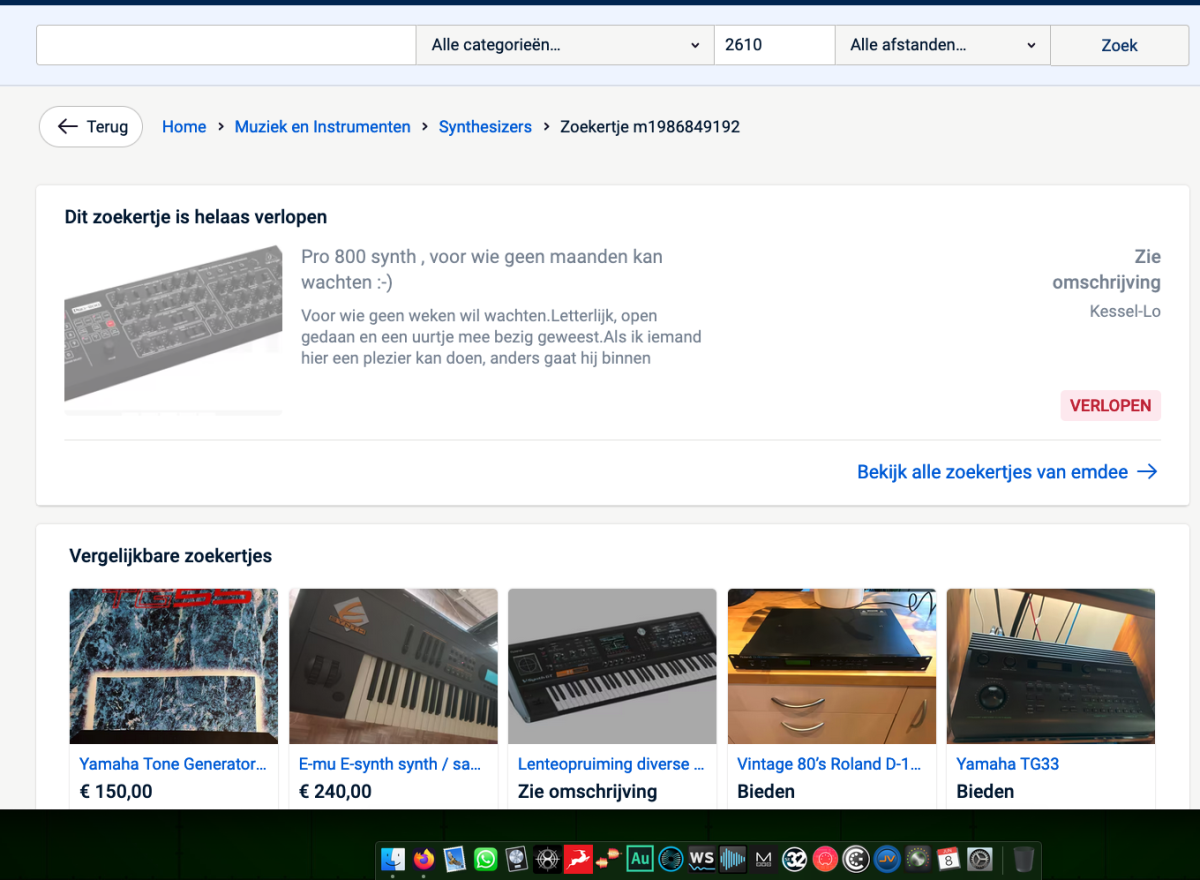Viewport: 1200px width, 880px height.
Task: Click the red VERLOPEN status badge
Action: tap(1110, 406)
